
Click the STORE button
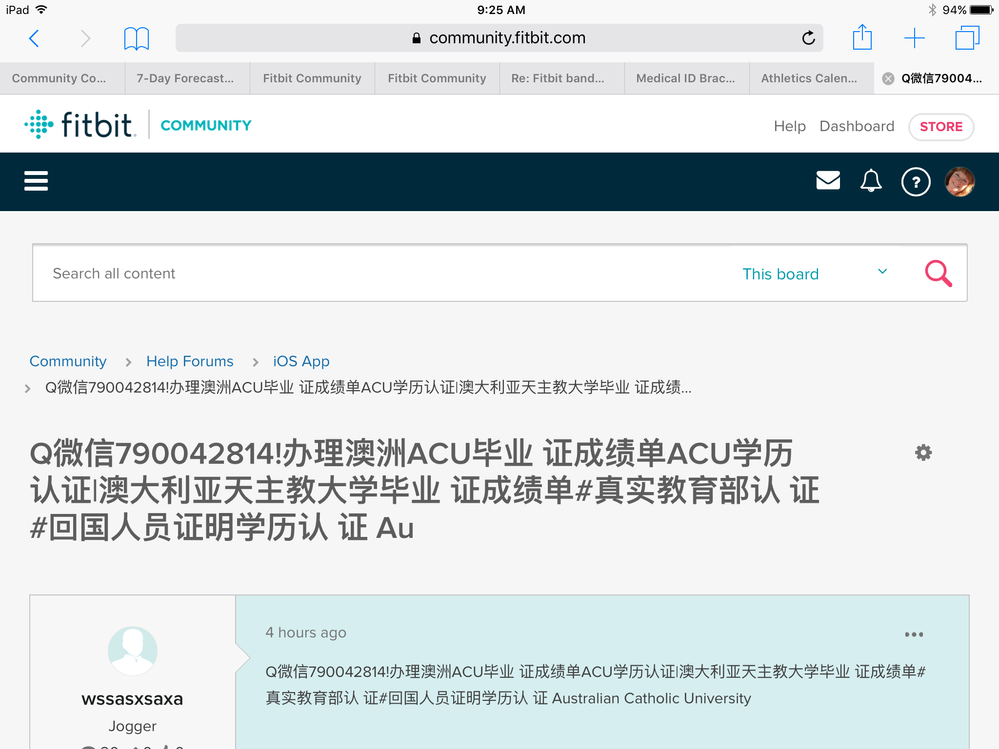click(x=940, y=127)
